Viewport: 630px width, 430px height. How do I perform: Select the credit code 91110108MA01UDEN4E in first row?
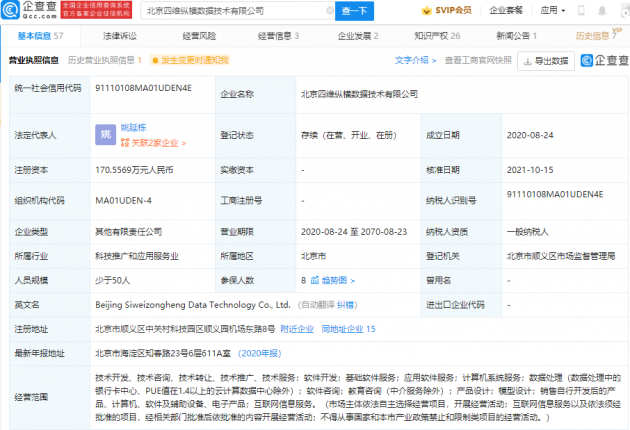point(143,88)
